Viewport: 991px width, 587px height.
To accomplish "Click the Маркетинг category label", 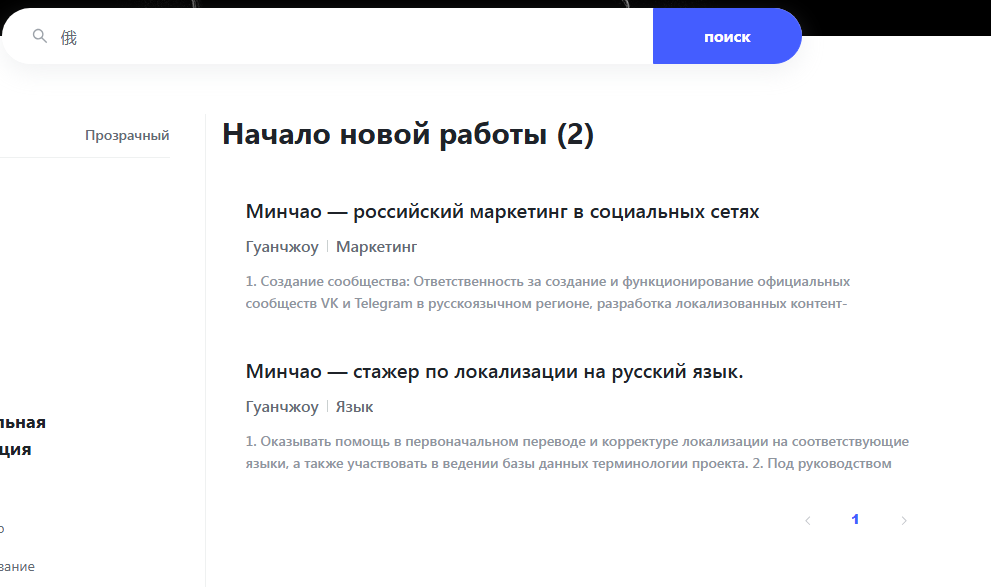I will point(376,246).
